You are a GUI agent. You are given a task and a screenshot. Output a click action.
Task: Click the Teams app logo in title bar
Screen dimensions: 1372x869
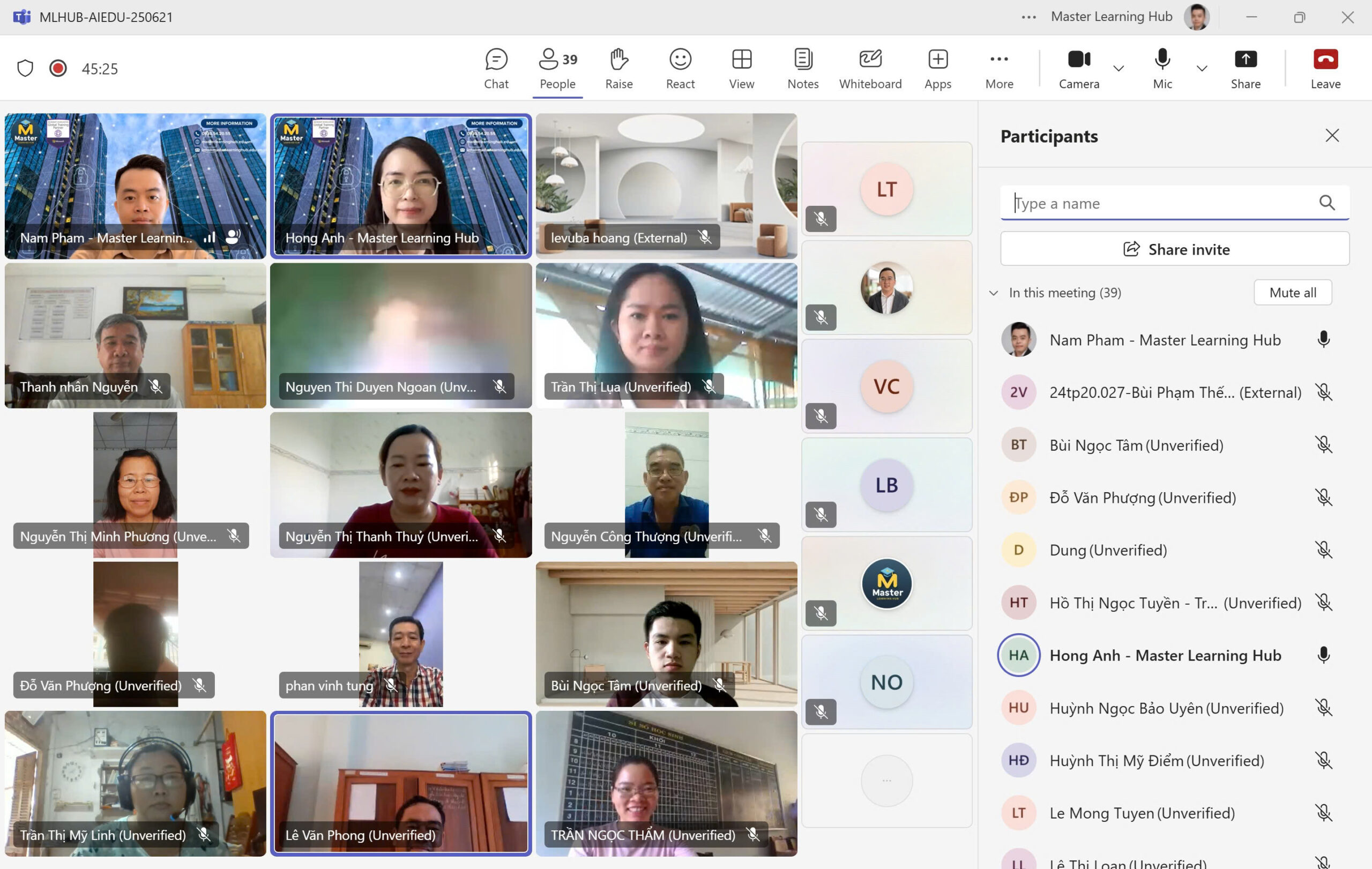pos(21,17)
